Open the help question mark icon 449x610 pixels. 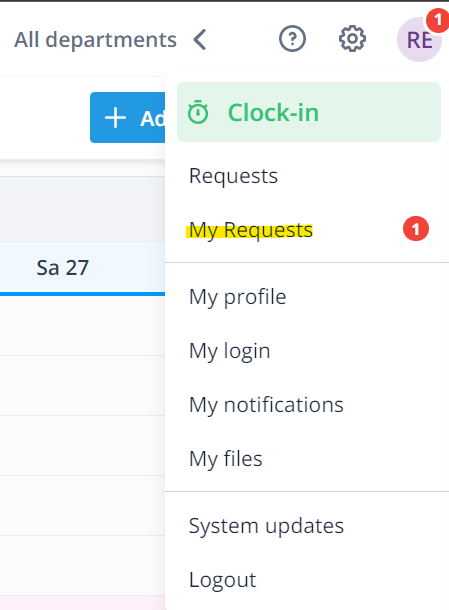click(292, 39)
